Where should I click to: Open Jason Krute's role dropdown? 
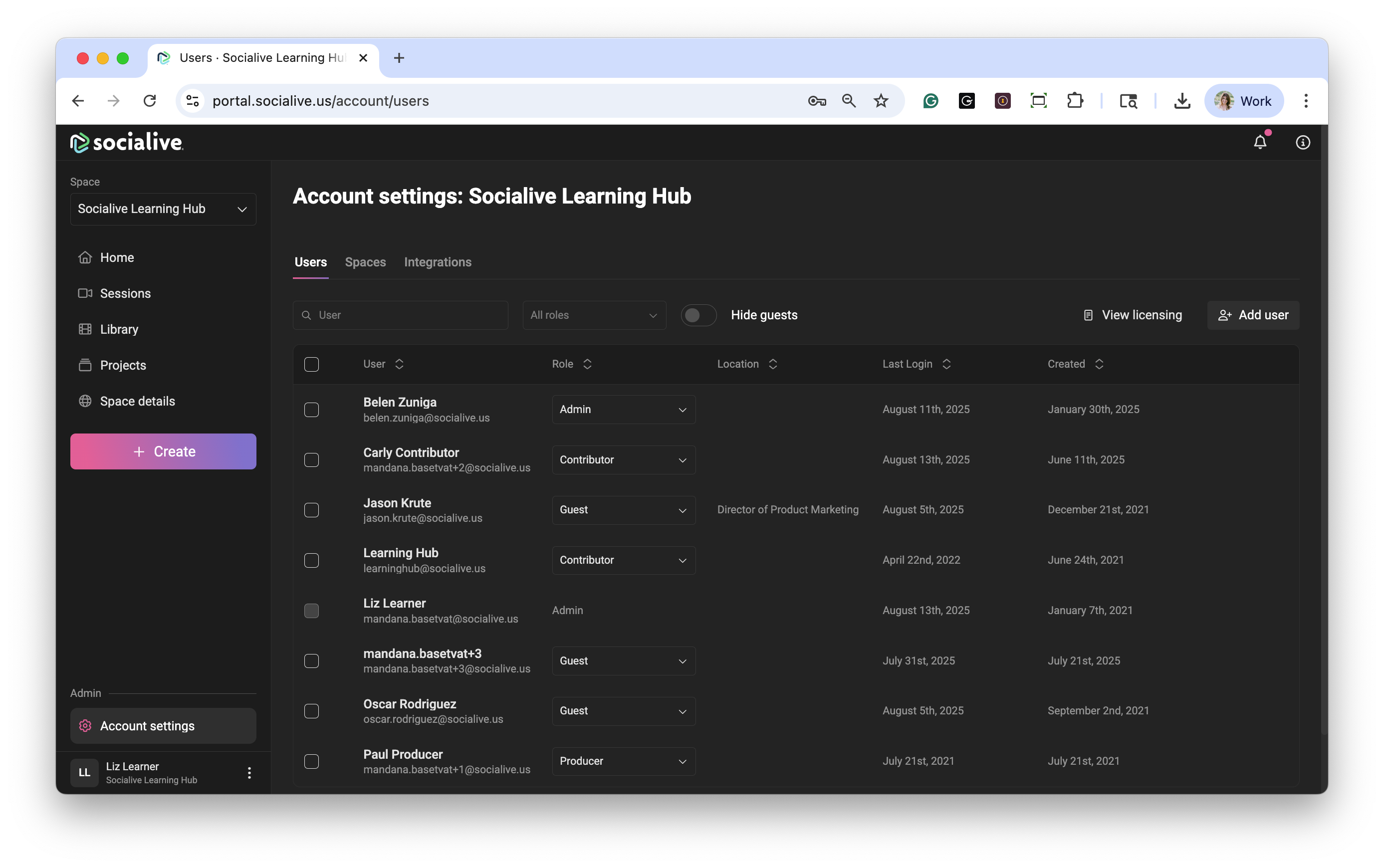tap(624, 510)
